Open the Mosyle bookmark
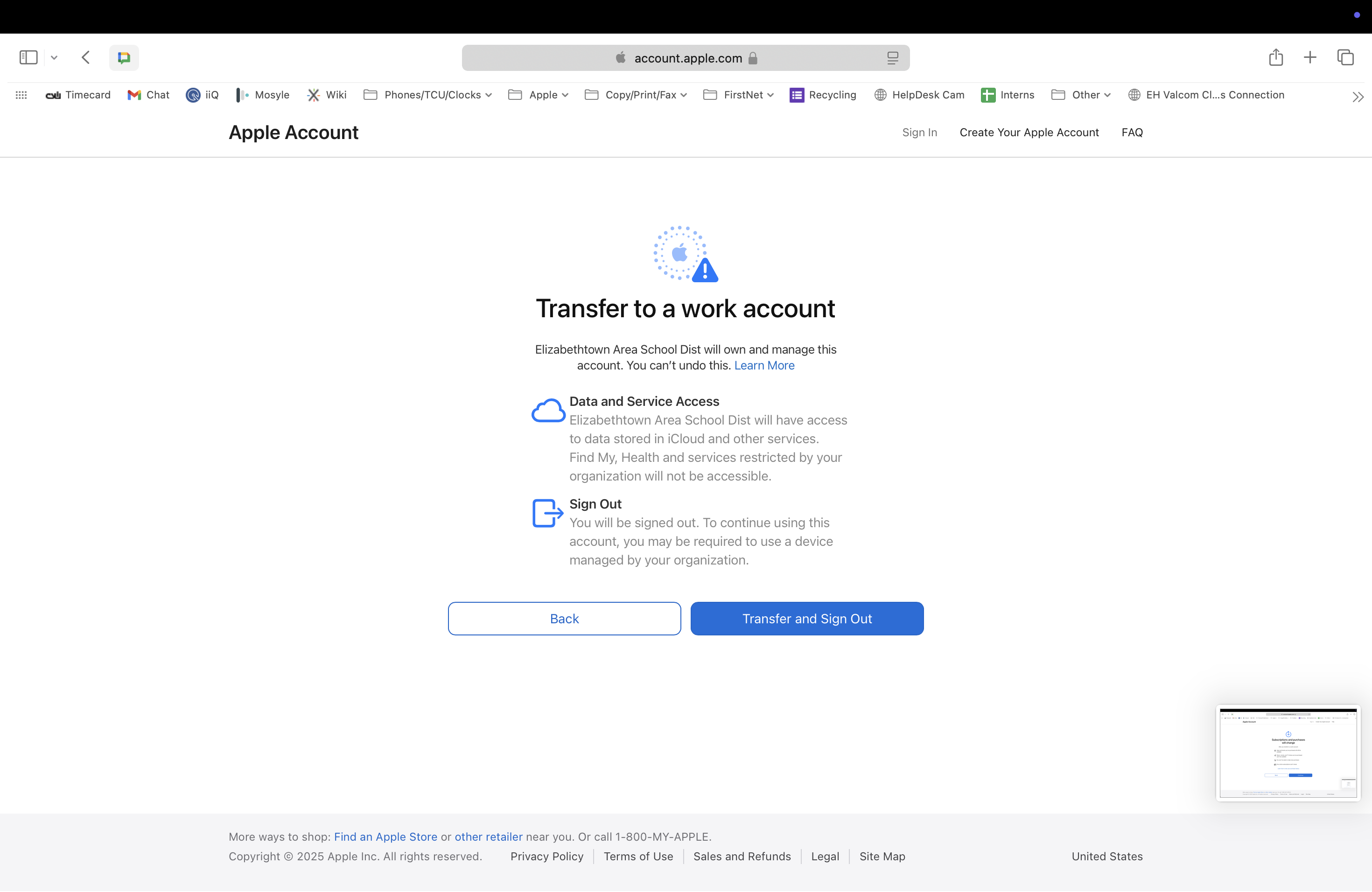The height and width of the screenshot is (892, 1372). pos(262,95)
